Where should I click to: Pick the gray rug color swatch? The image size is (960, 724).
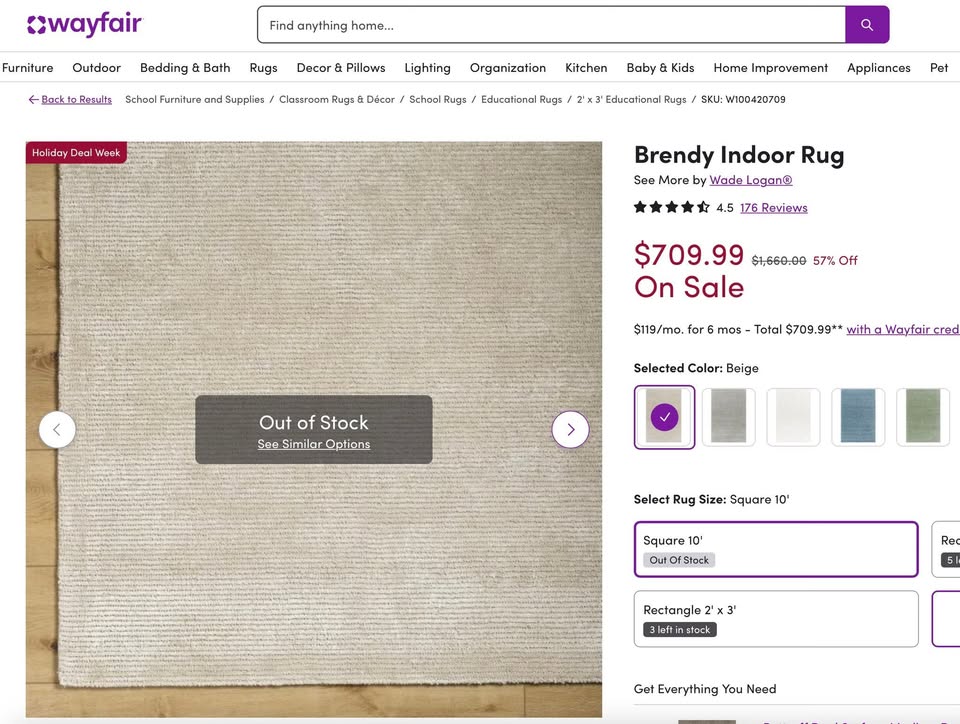click(729, 417)
